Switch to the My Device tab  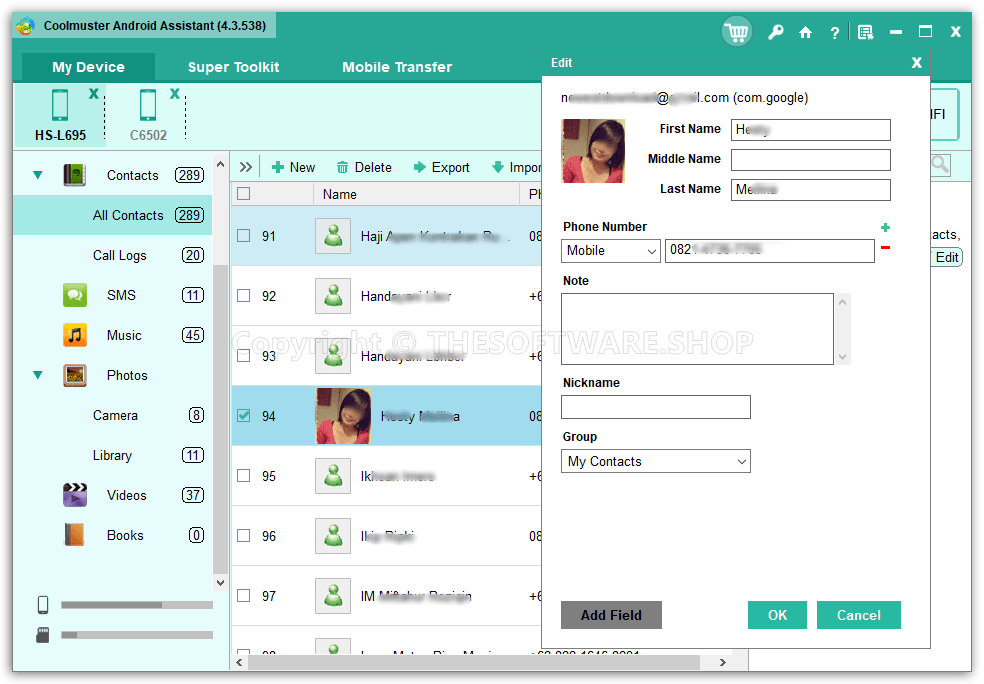tap(88, 67)
